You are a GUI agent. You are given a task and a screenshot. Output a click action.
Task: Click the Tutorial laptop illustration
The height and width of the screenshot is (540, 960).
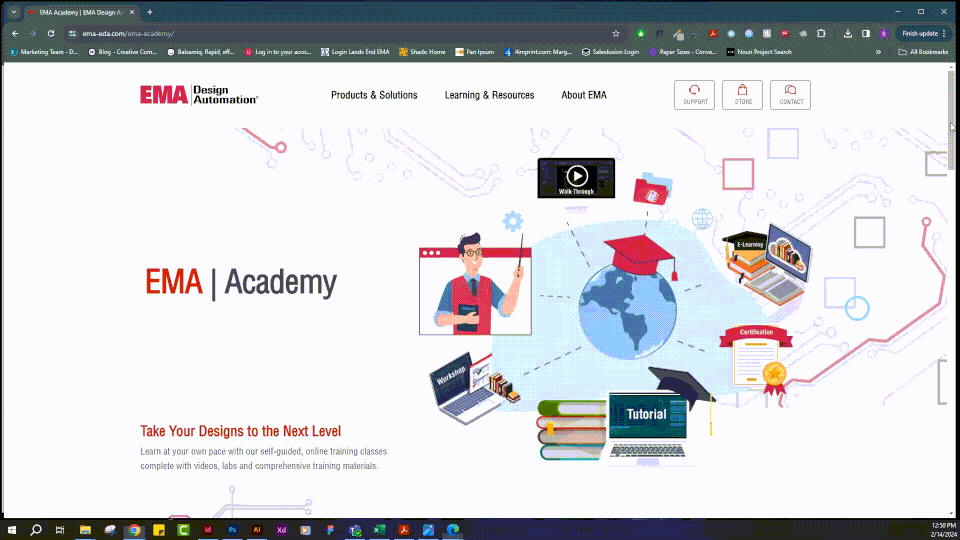click(647, 426)
